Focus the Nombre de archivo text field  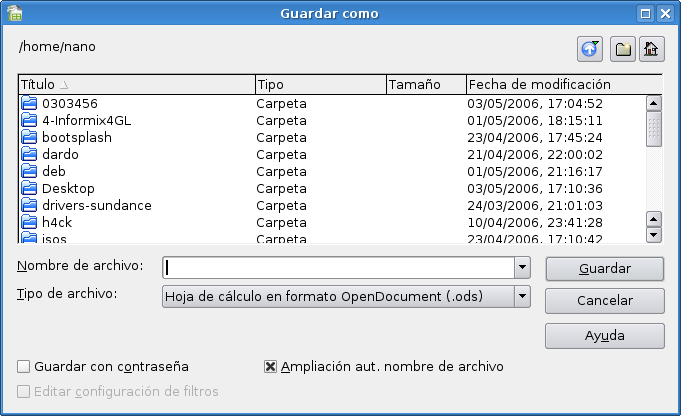338,268
